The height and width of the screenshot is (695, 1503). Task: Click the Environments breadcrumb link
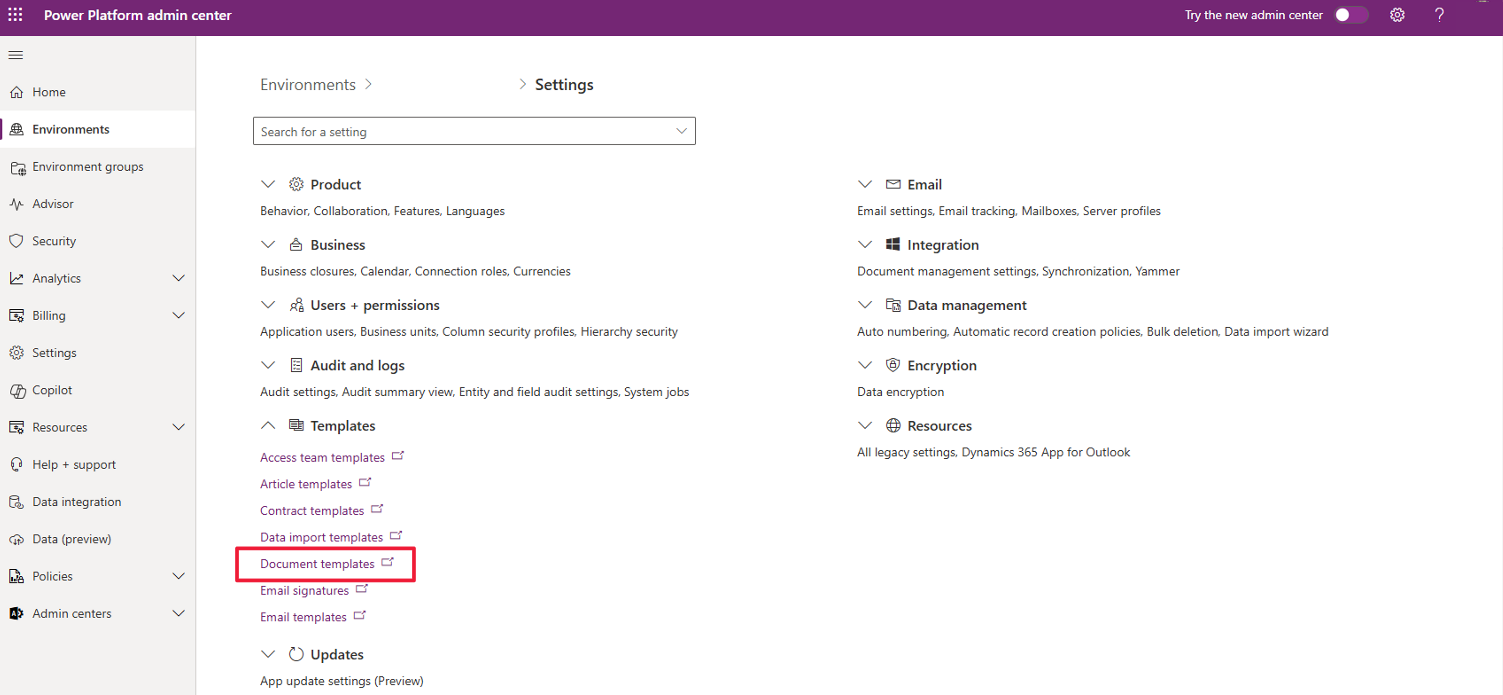308,85
